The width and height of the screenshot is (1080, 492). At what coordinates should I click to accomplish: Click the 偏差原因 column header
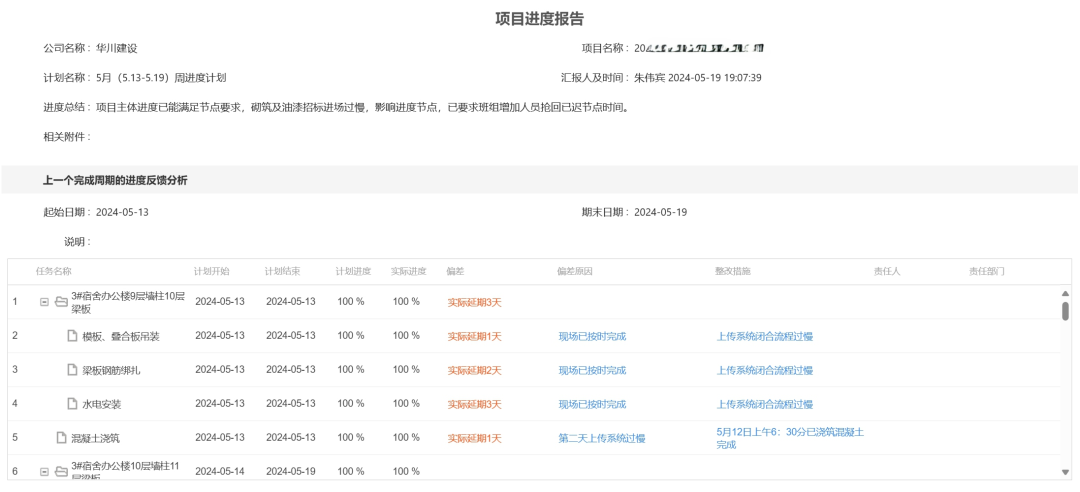point(575,271)
